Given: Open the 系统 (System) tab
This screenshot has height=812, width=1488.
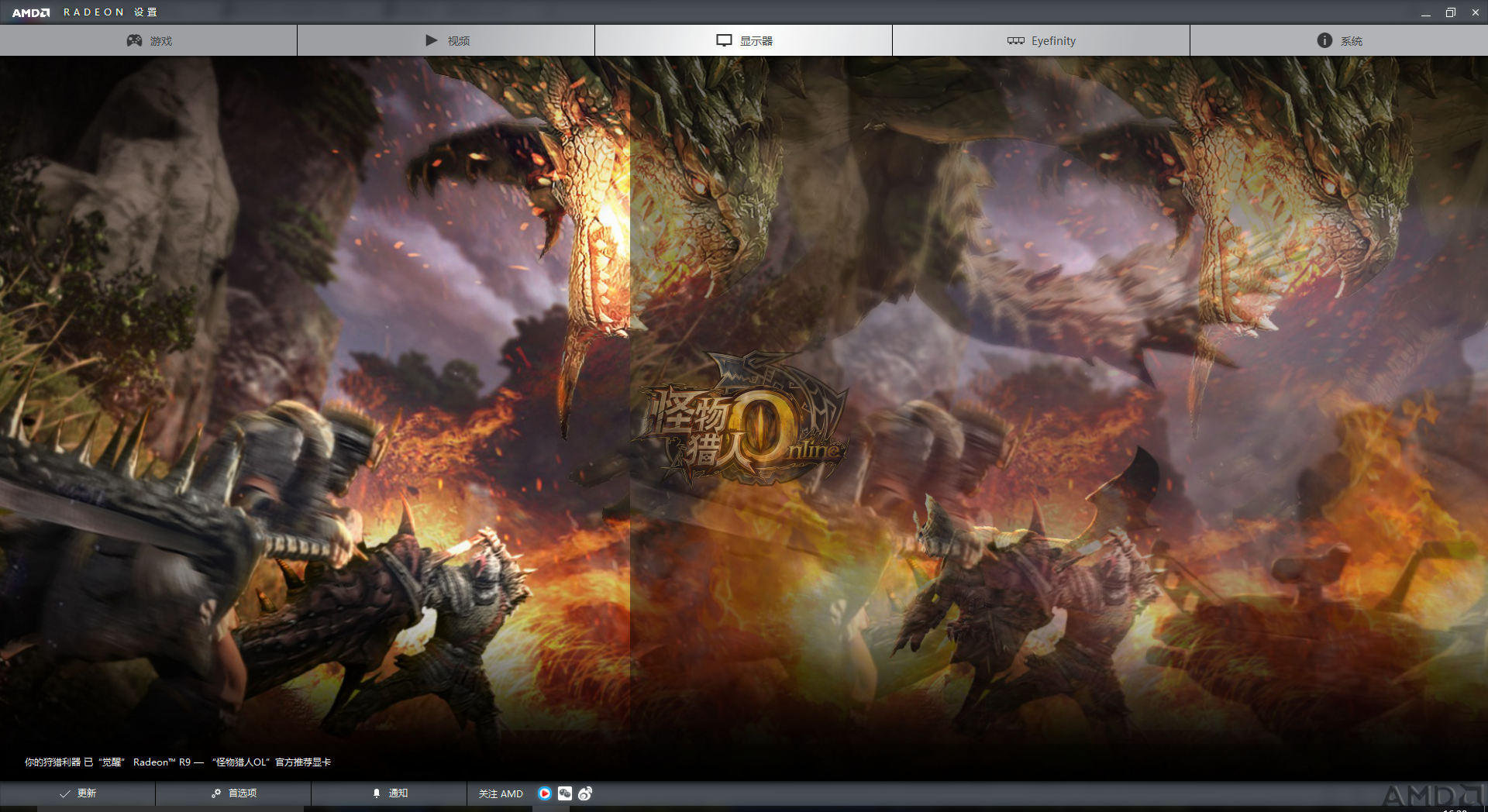Looking at the screenshot, I should point(1339,40).
